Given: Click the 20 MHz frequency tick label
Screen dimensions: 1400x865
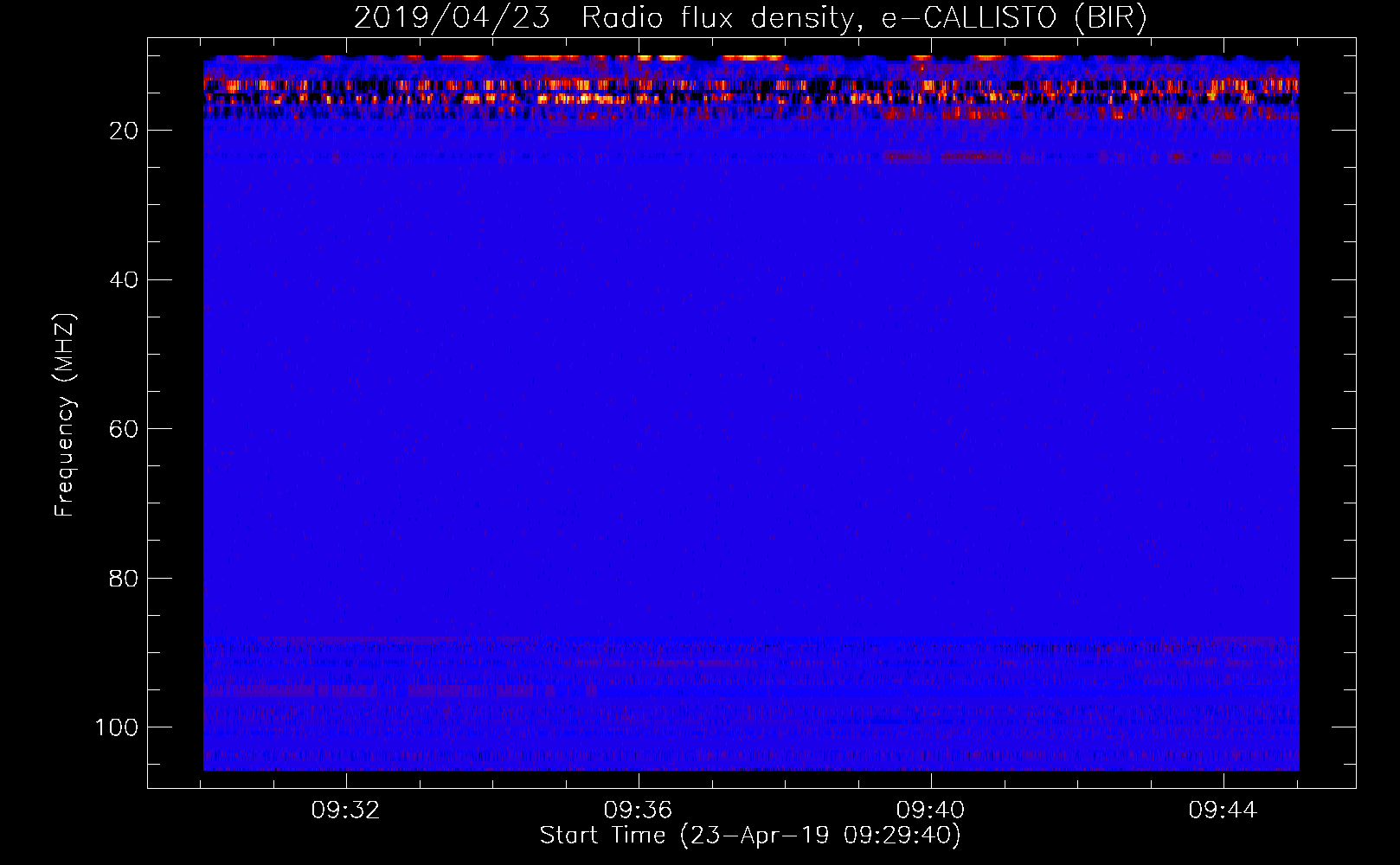Looking at the screenshot, I should [x=124, y=131].
